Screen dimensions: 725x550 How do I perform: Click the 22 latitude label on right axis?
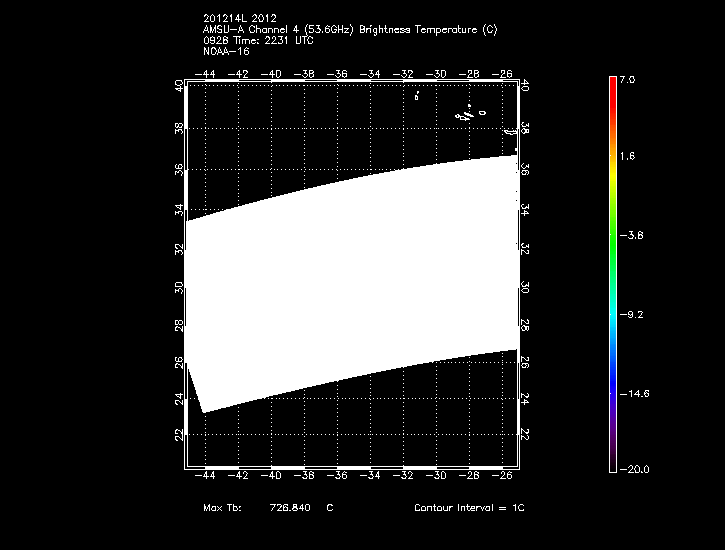pos(526,433)
